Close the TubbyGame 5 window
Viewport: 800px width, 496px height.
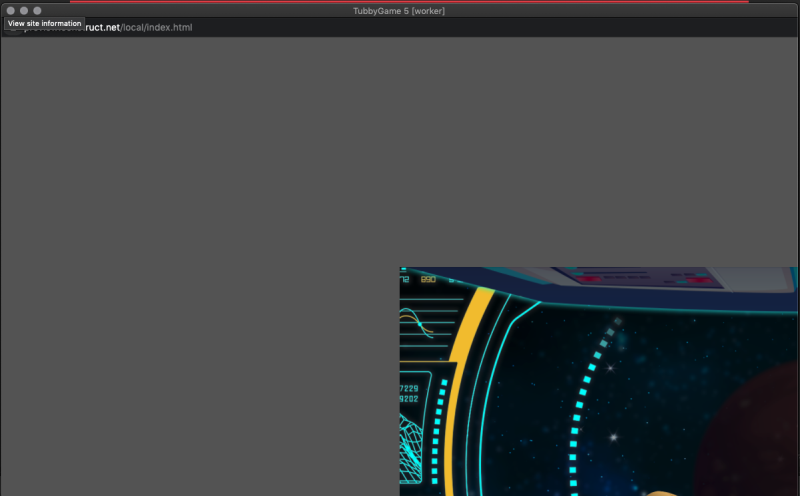click(11, 11)
